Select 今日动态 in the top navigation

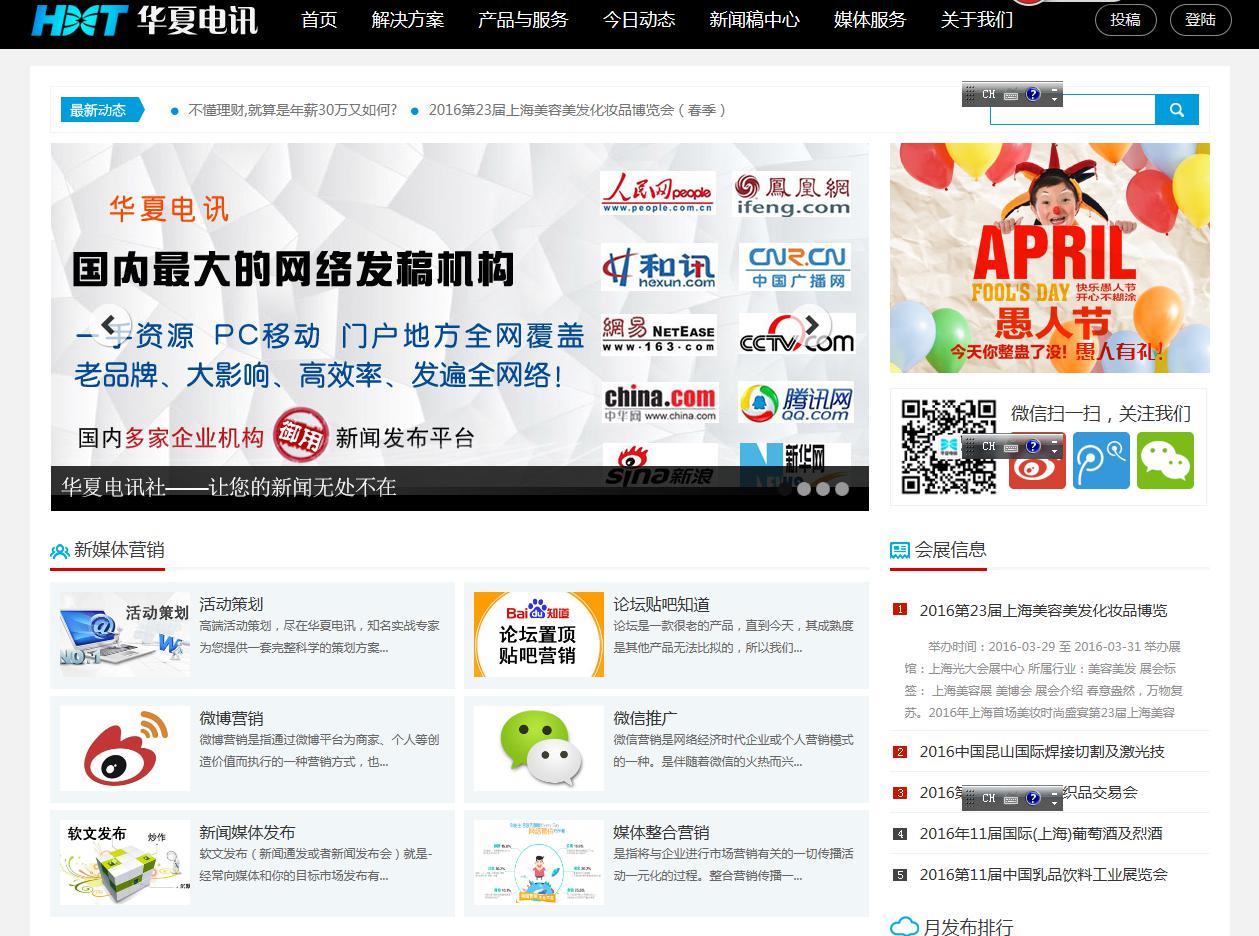pyautogui.click(x=639, y=20)
